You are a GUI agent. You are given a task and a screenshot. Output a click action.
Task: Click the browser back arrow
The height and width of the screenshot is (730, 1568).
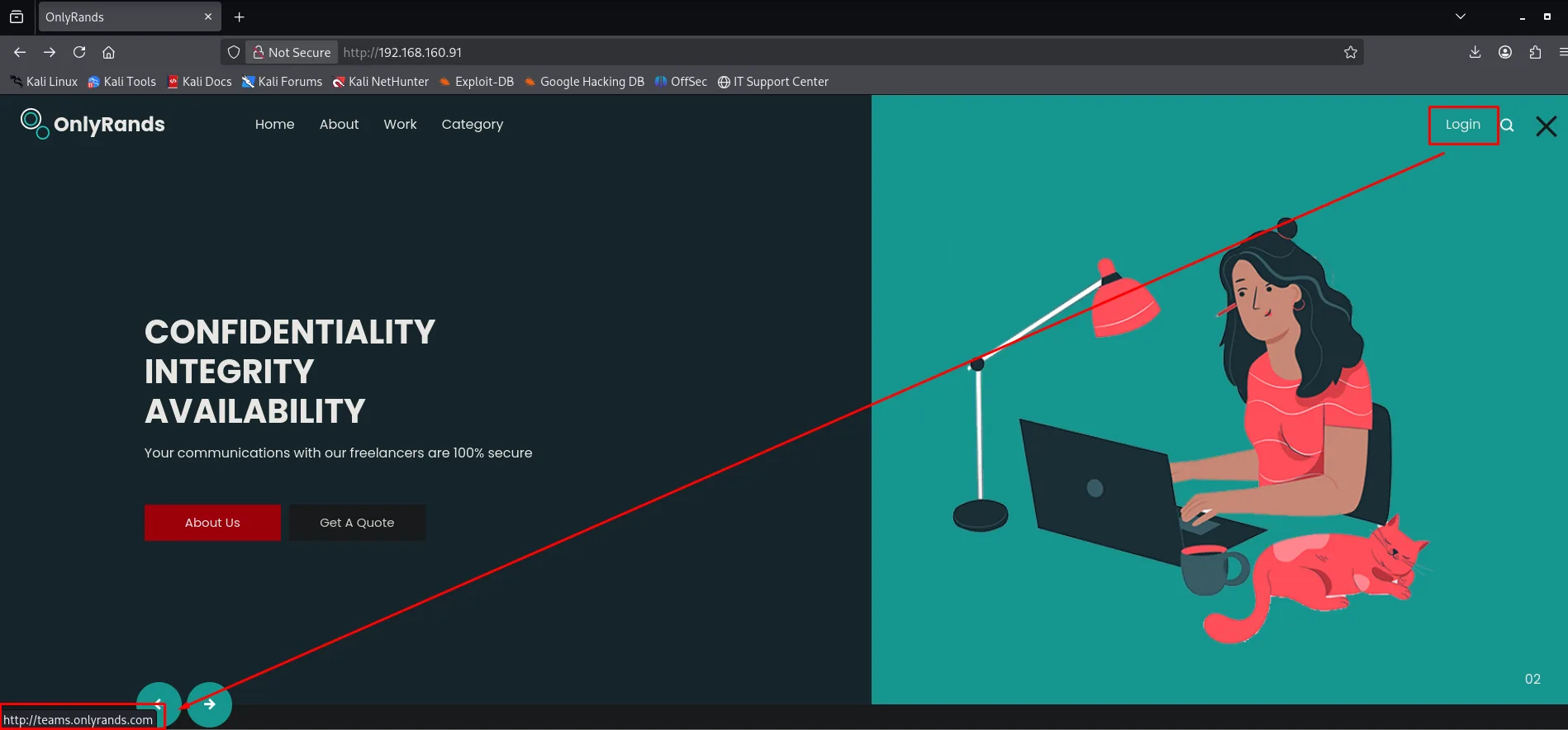[20, 52]
